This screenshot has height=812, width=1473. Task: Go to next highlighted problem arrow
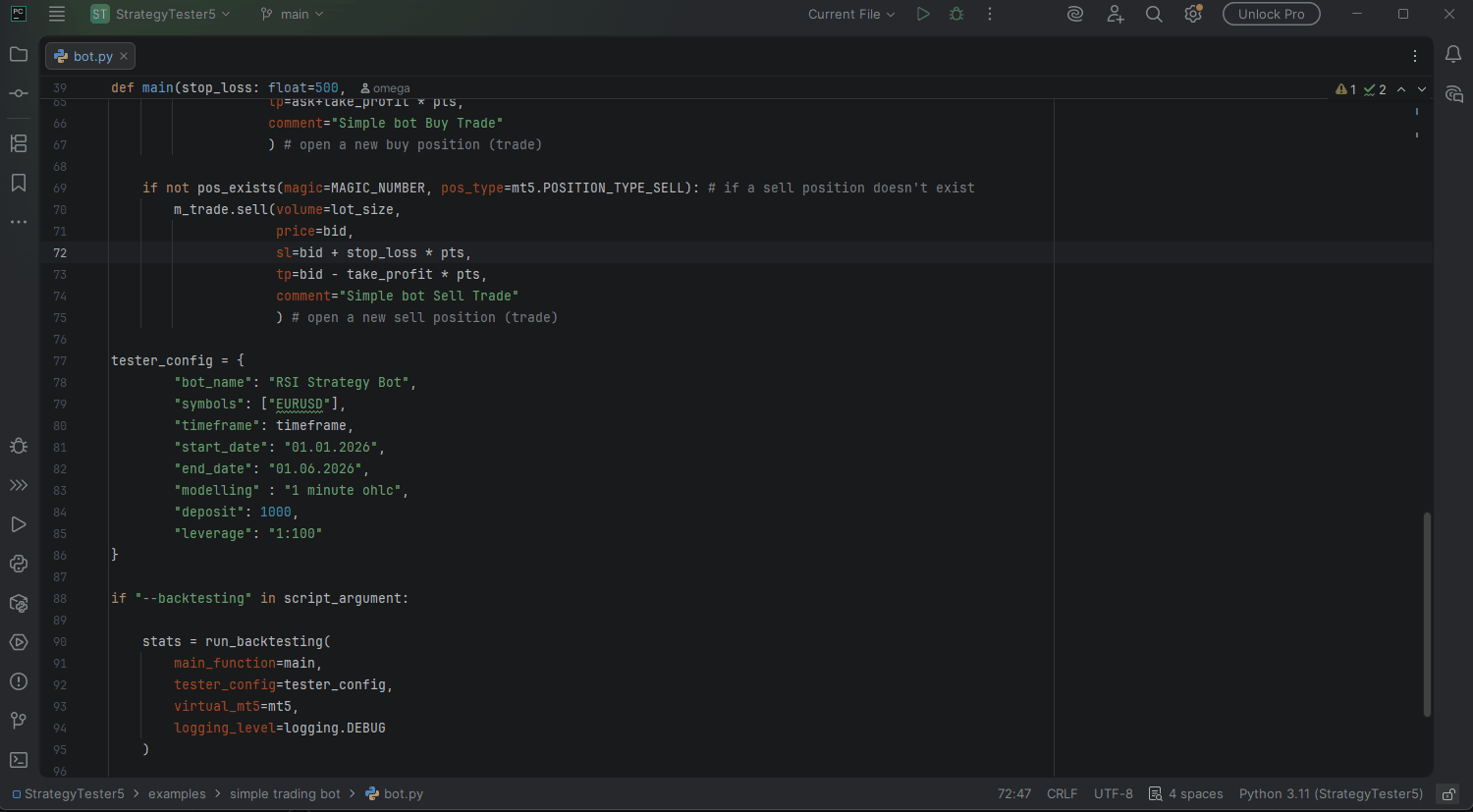pos(1422,89)
